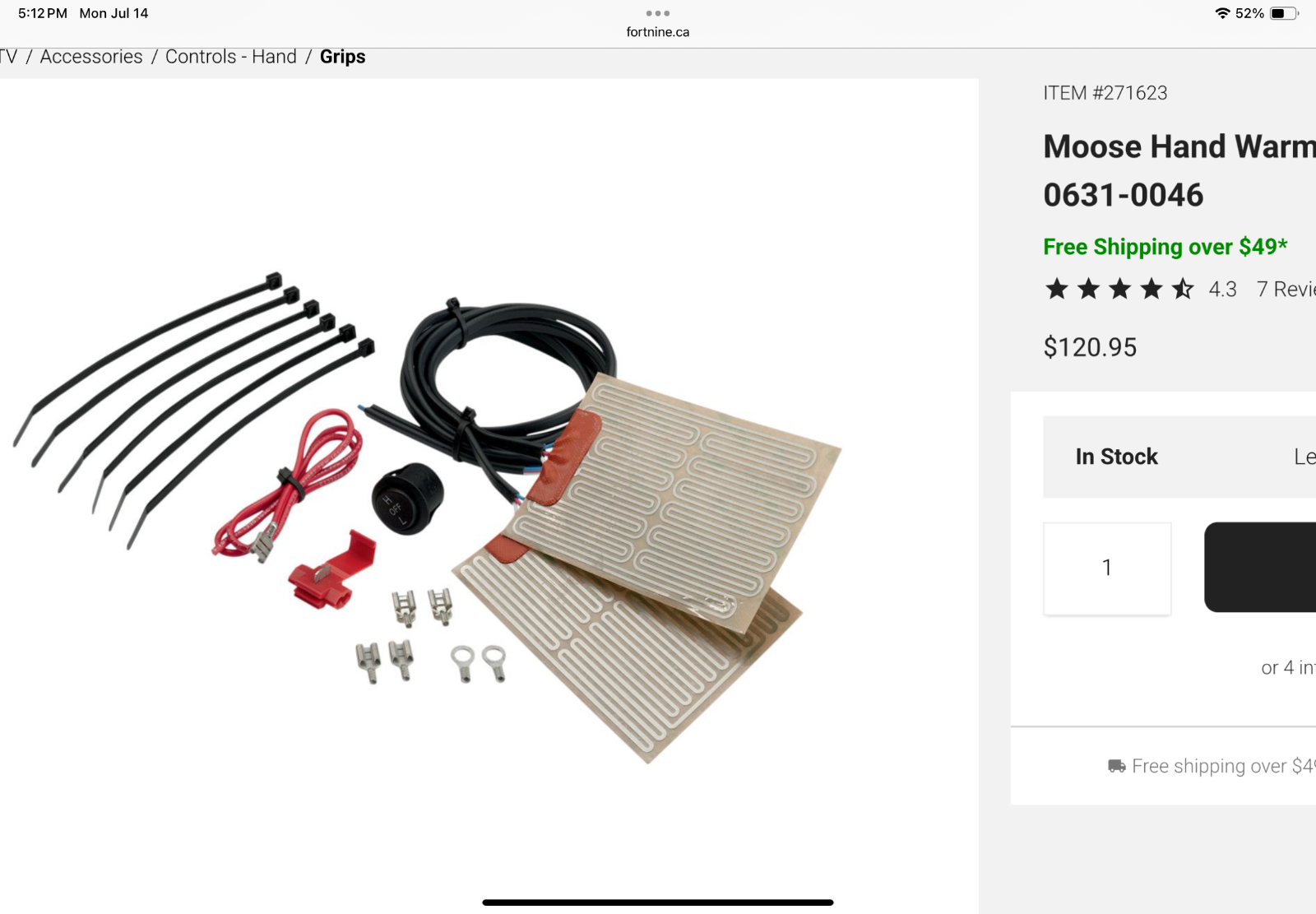Screen dimensions: 1316x914
Task: Click the installments payment text
Action: pos(1288,668)
